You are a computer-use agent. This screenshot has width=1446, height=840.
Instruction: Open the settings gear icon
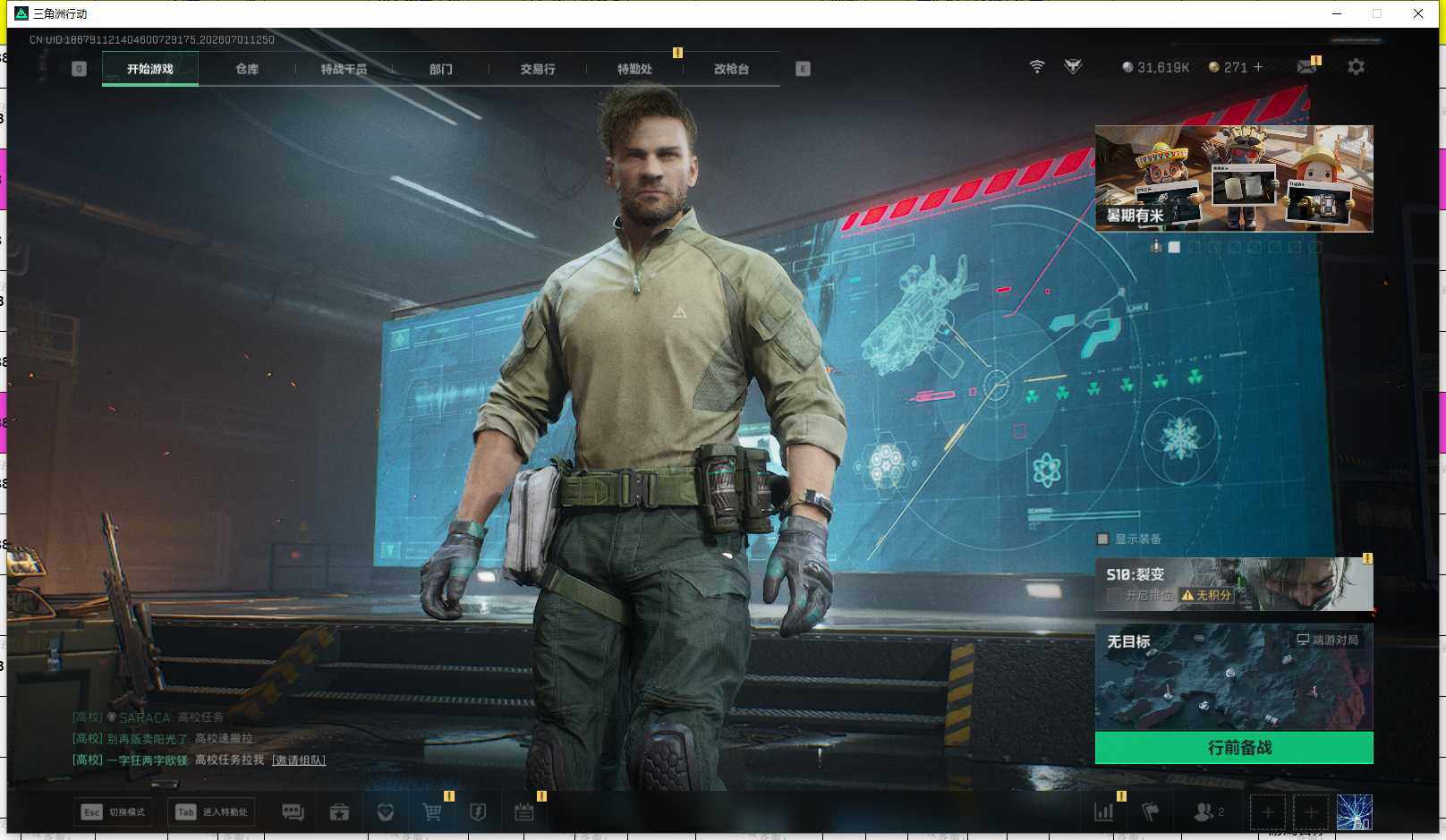1356,67
